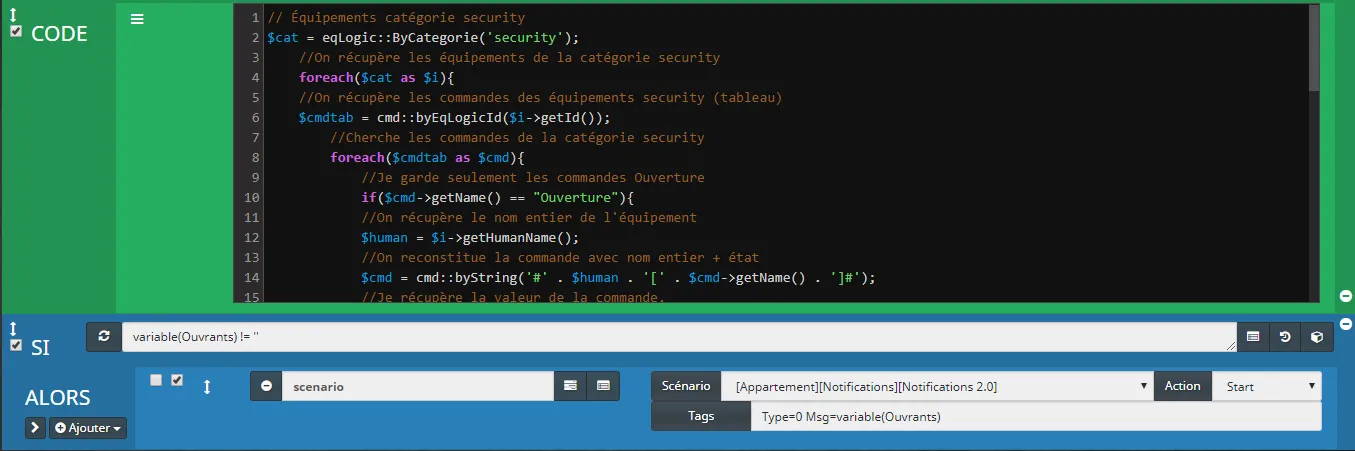
Task: Click code line 2 with eqLogic::ByCategorie
Action: pyautogui.click(x=424, y=38)
